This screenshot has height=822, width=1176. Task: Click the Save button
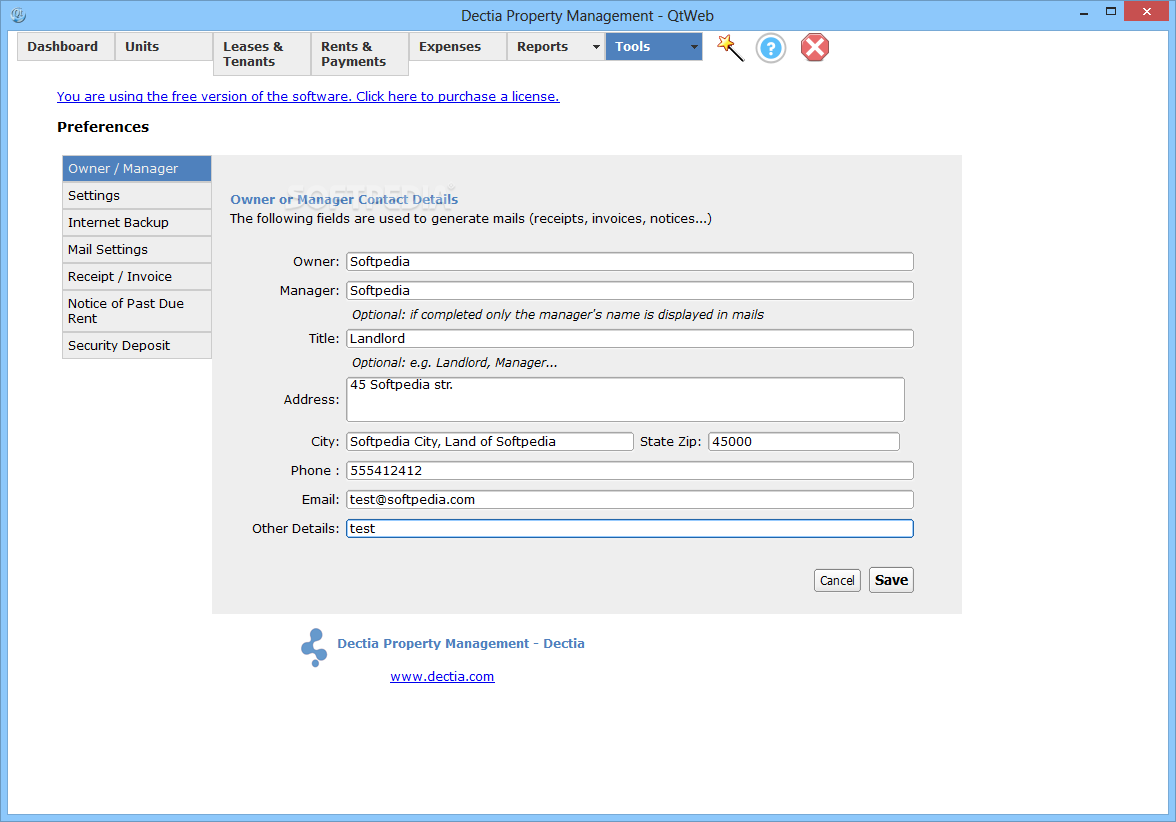point(891,580)
